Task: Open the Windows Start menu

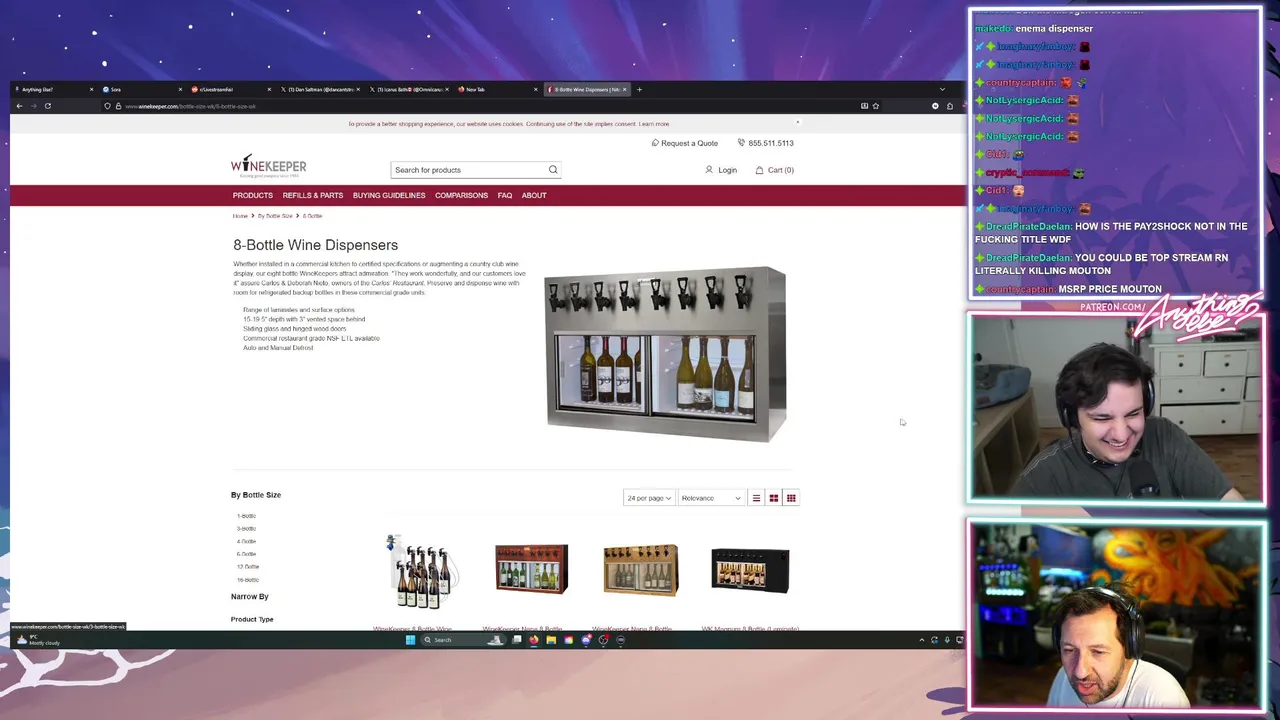Action: click(x=410, y=640)
